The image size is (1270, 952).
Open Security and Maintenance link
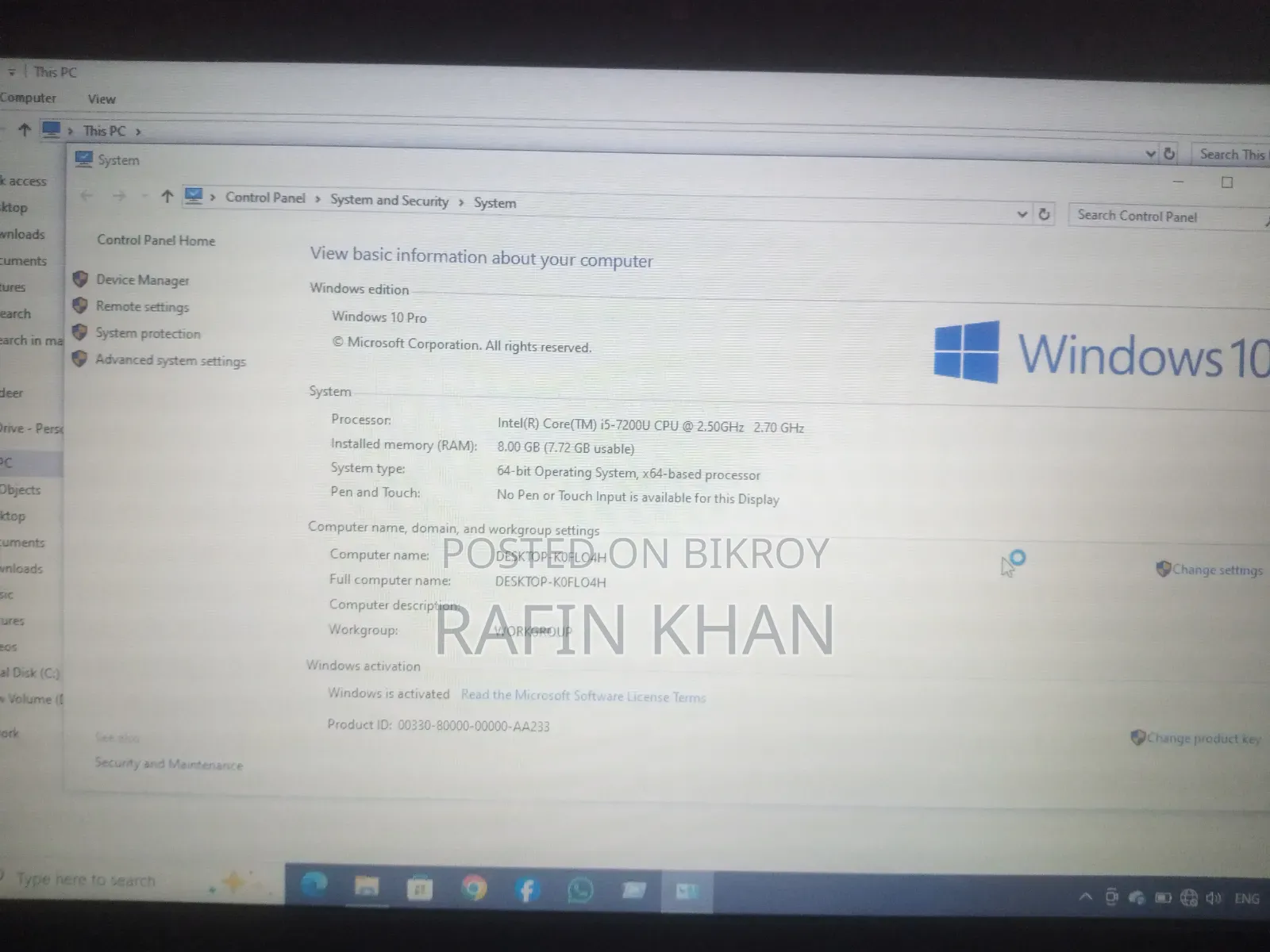click(x=168, y=764)
